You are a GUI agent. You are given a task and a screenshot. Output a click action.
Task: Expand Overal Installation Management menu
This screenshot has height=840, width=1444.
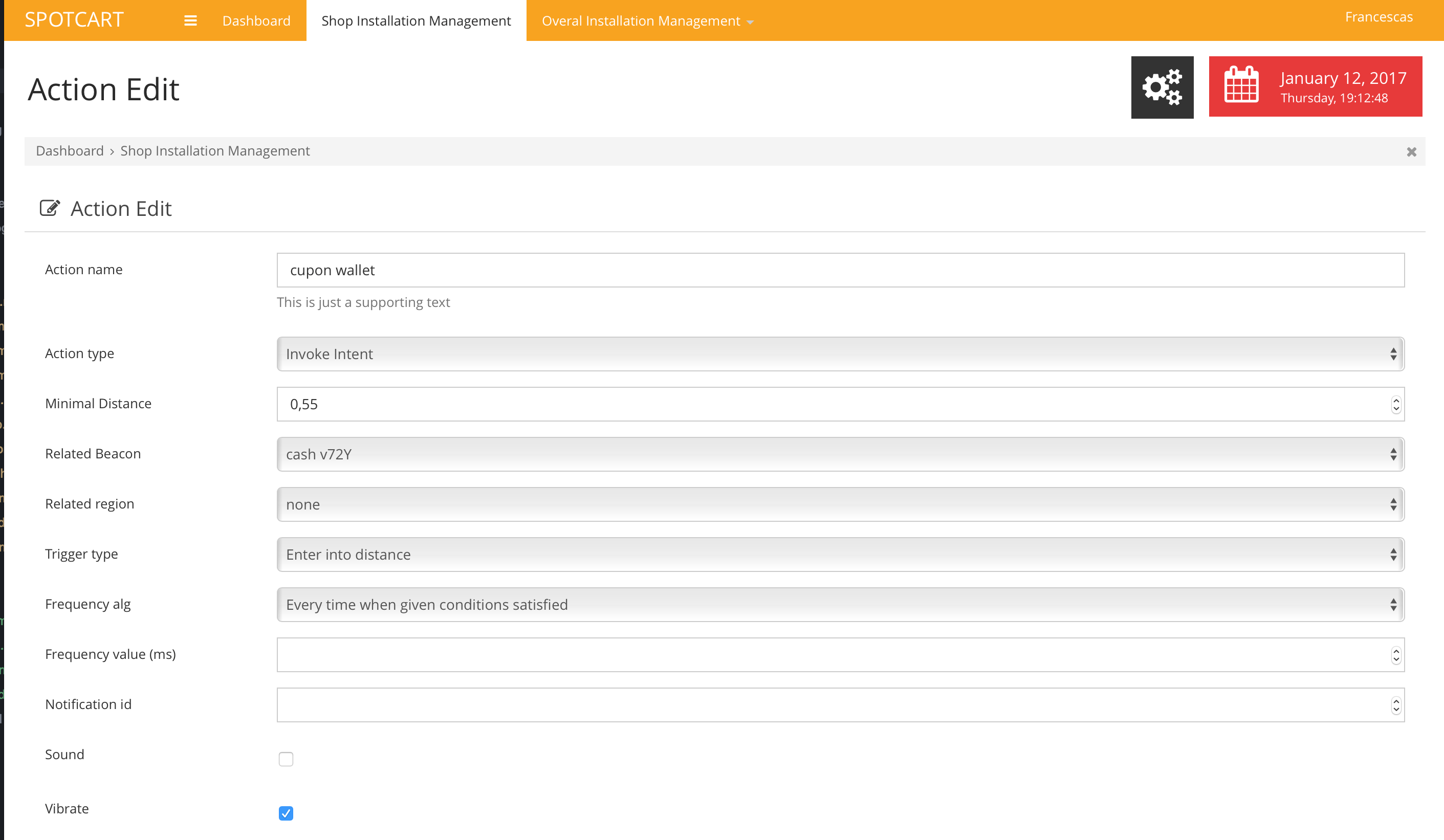tap(647, 20)
